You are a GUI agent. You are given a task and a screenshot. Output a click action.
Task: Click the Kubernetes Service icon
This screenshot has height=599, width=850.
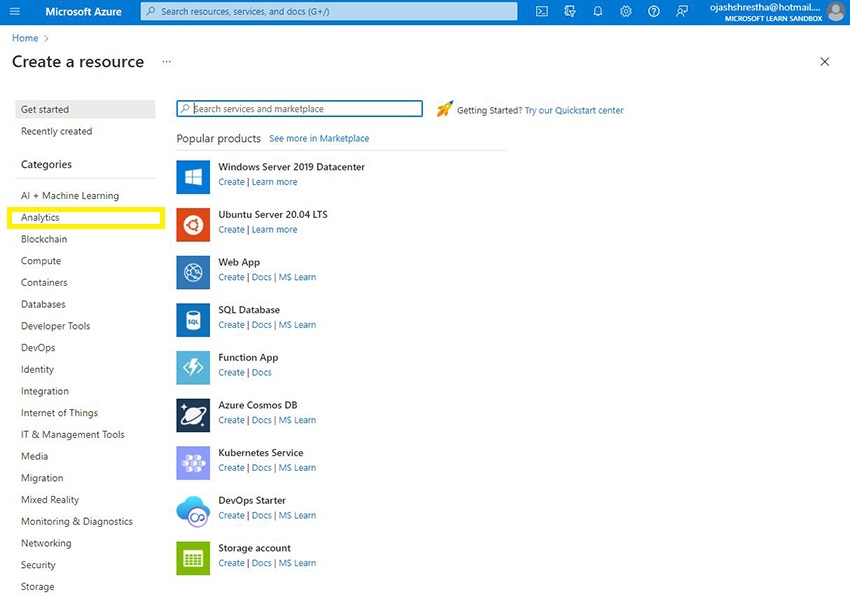193,463
